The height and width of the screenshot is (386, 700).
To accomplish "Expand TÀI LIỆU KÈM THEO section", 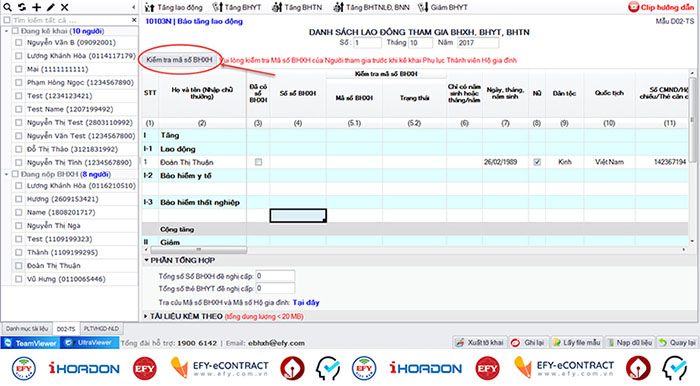I will pos(146,316).
